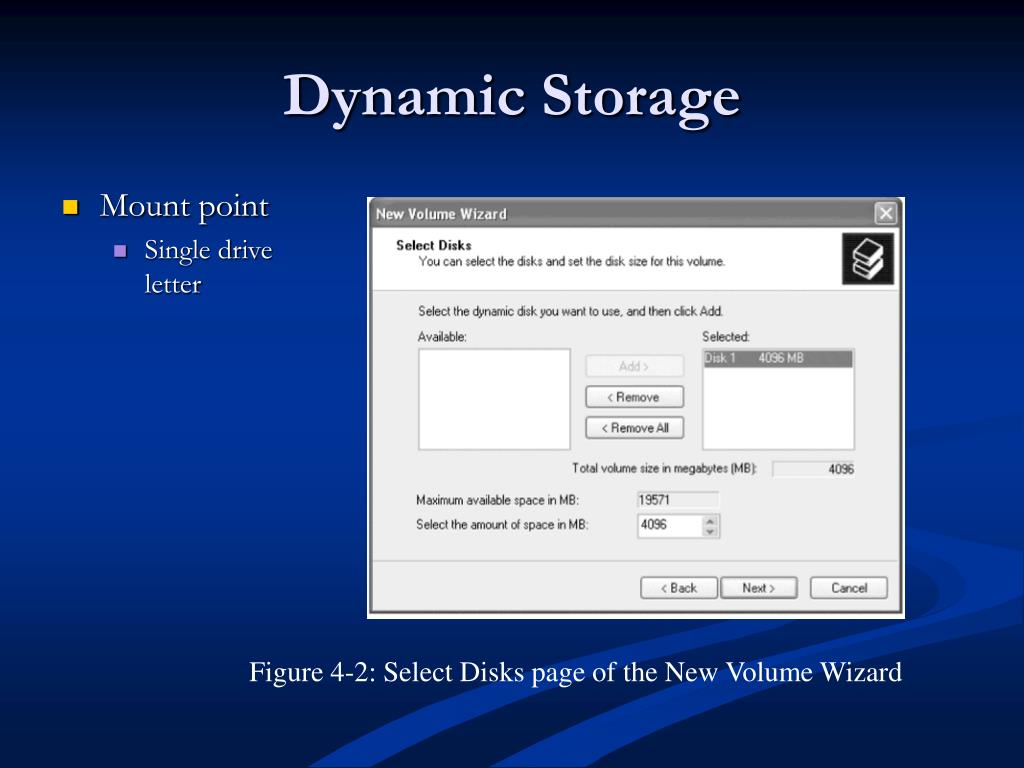Click the Back button in the wizard

[x=679, y=588]
